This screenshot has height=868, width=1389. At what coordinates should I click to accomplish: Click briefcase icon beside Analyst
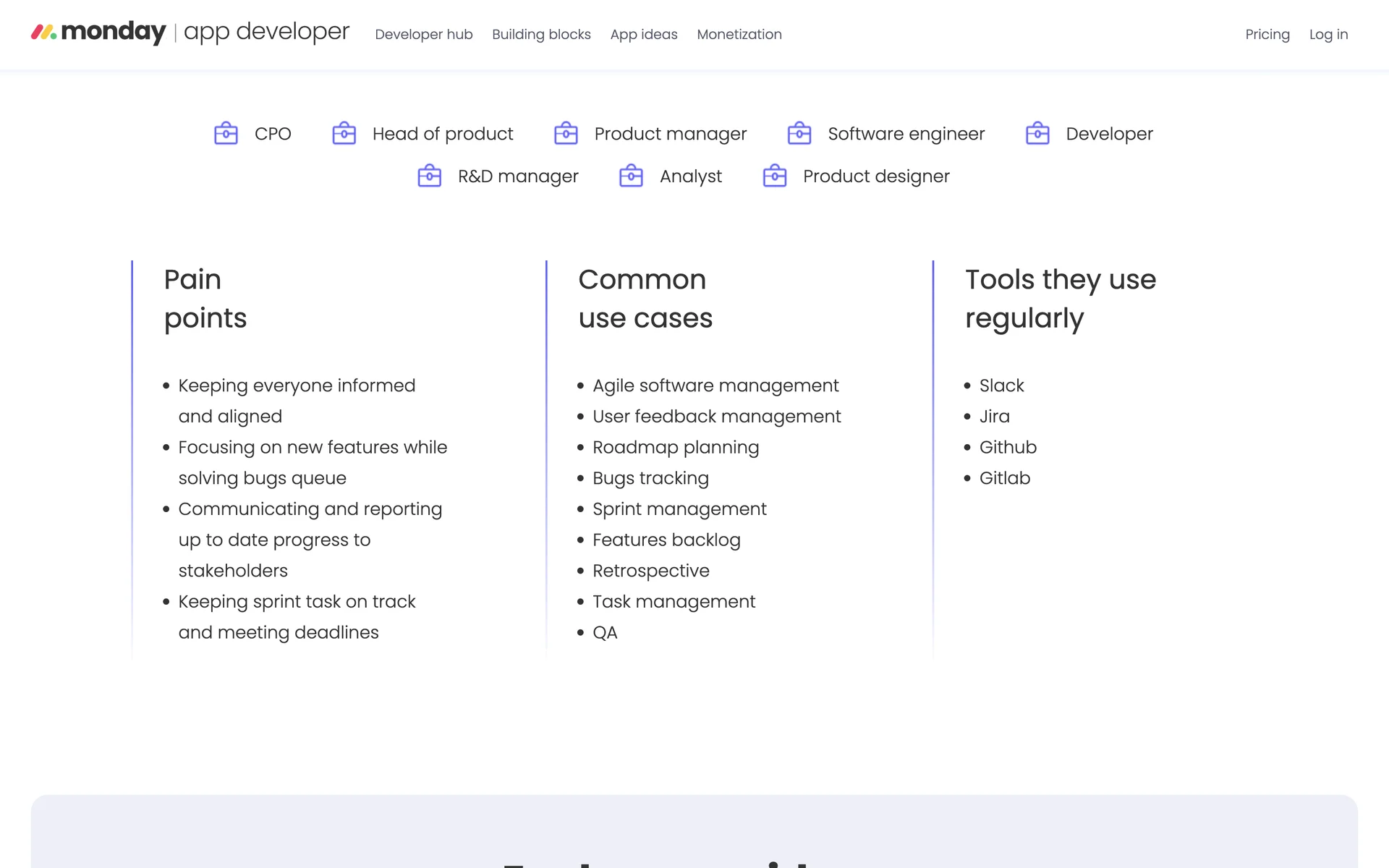pyautogui.click(x=631, y=176)
